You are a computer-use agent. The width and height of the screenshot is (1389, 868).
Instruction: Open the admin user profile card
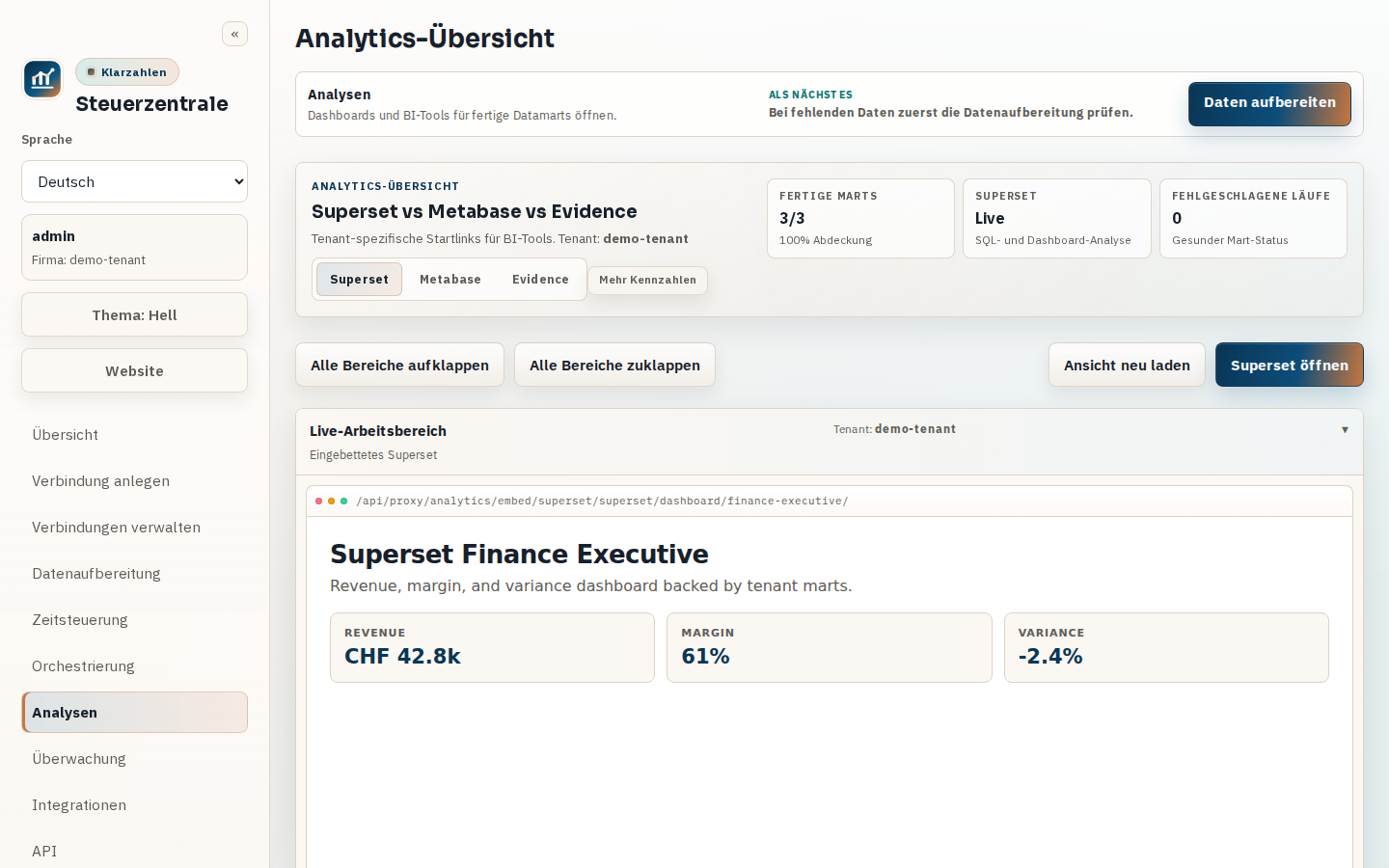click(134, 247)
